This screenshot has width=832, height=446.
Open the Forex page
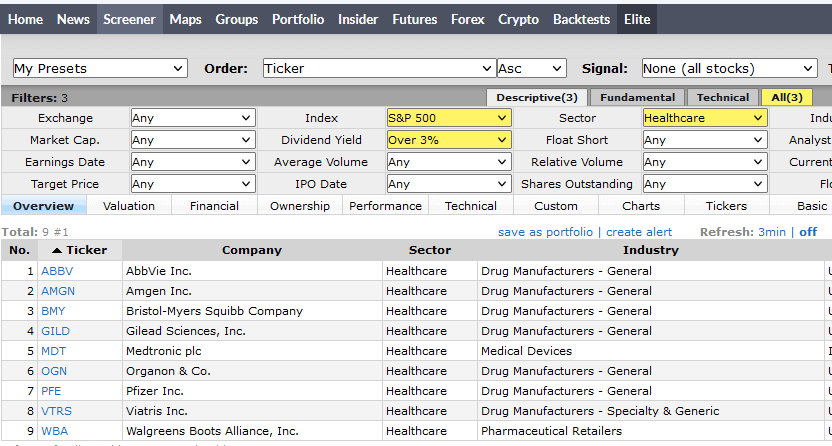(x=467, y=20)
